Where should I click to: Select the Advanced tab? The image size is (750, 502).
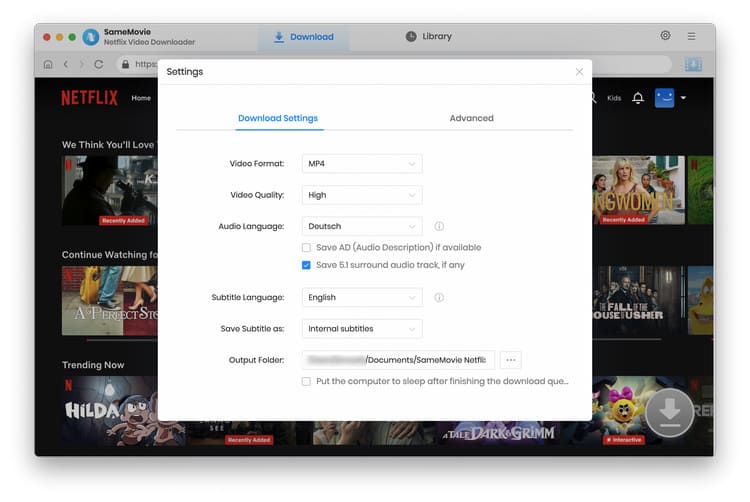click(471, 118)
